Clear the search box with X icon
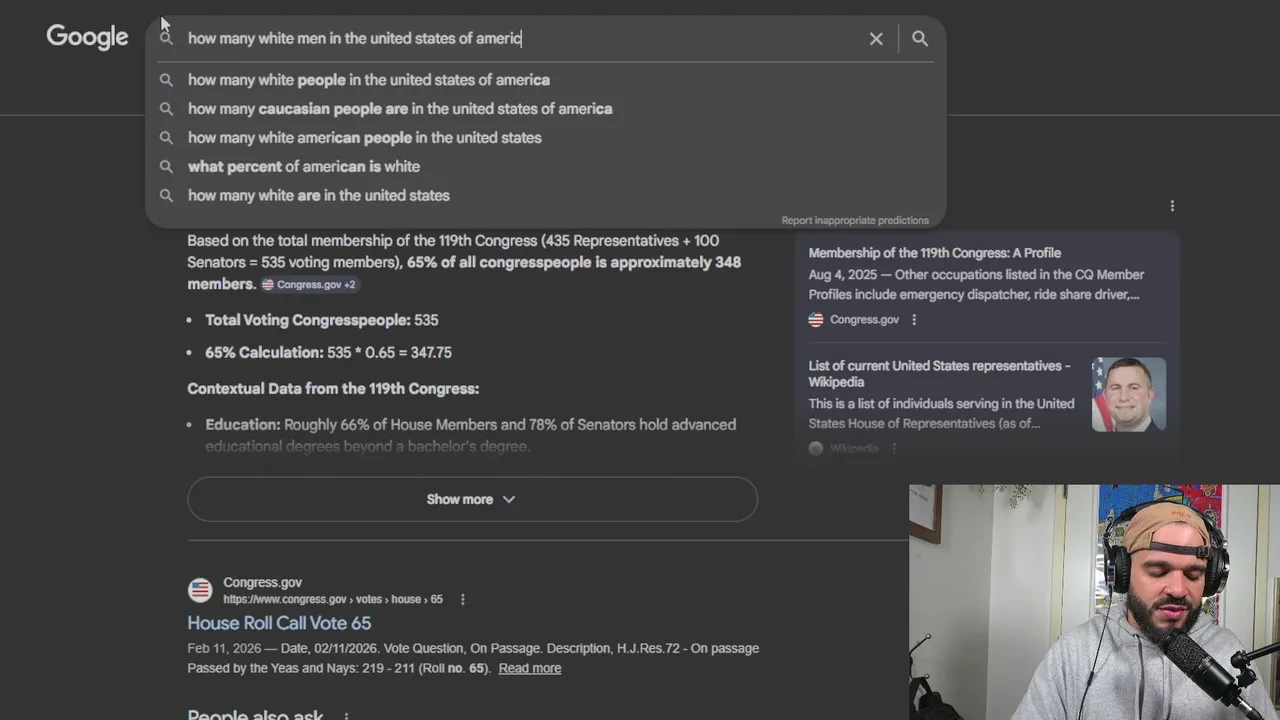This screenshot has width=1280, height=720. [x=876, y=39]
